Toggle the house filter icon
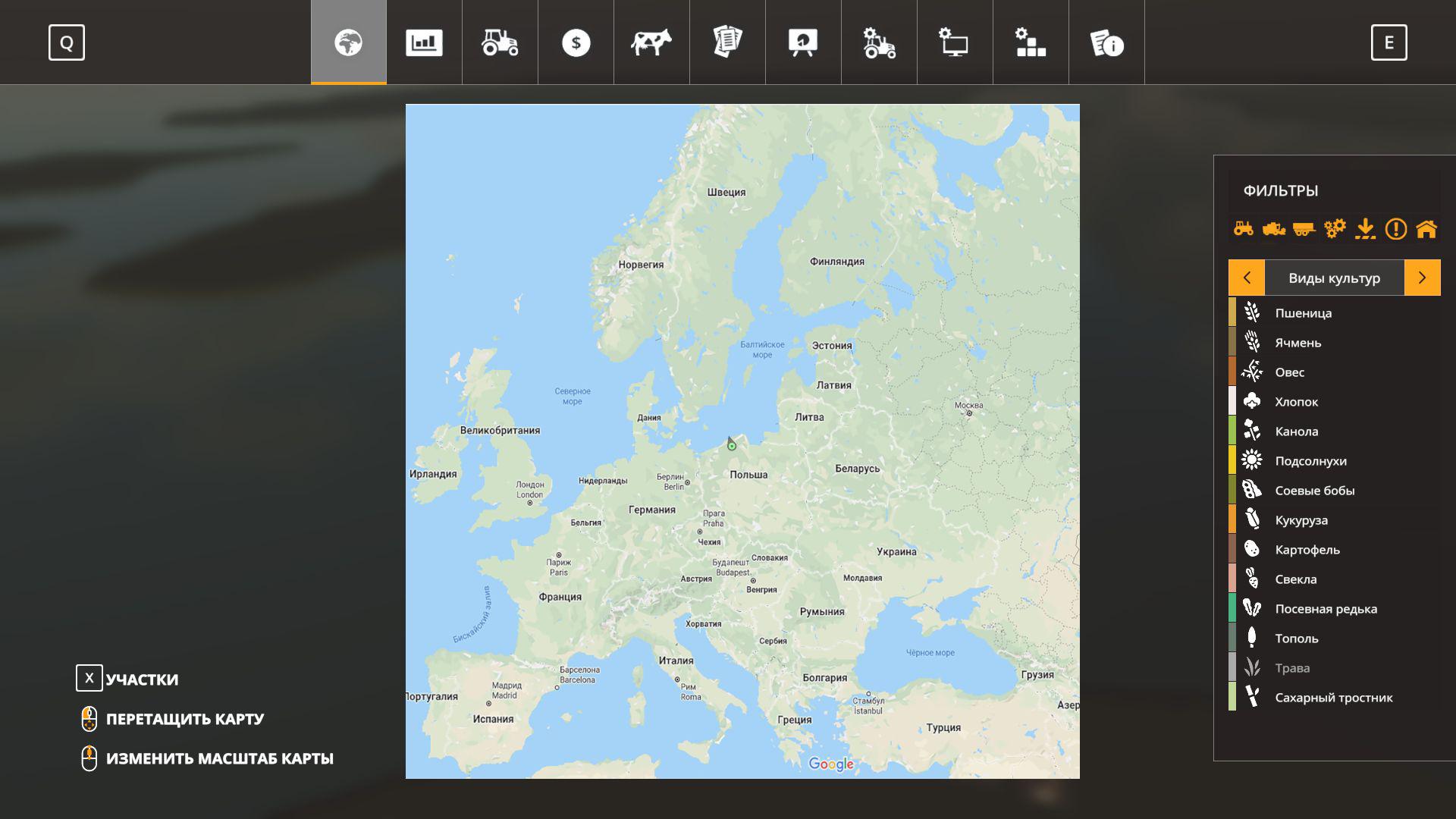The width and height of the screenshot is (1456, 819). 1426,228
